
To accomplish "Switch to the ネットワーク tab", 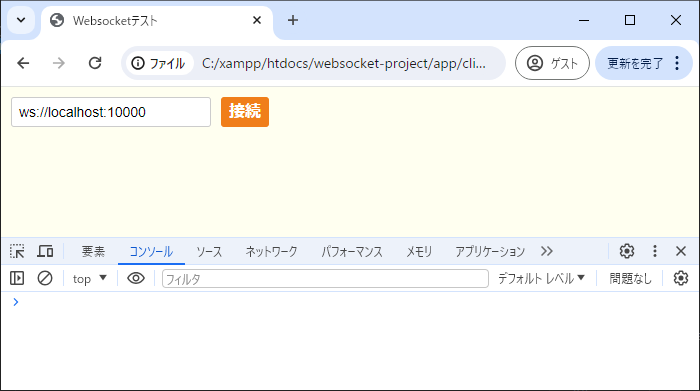I will pyautogui.click(x=271, y=252).
